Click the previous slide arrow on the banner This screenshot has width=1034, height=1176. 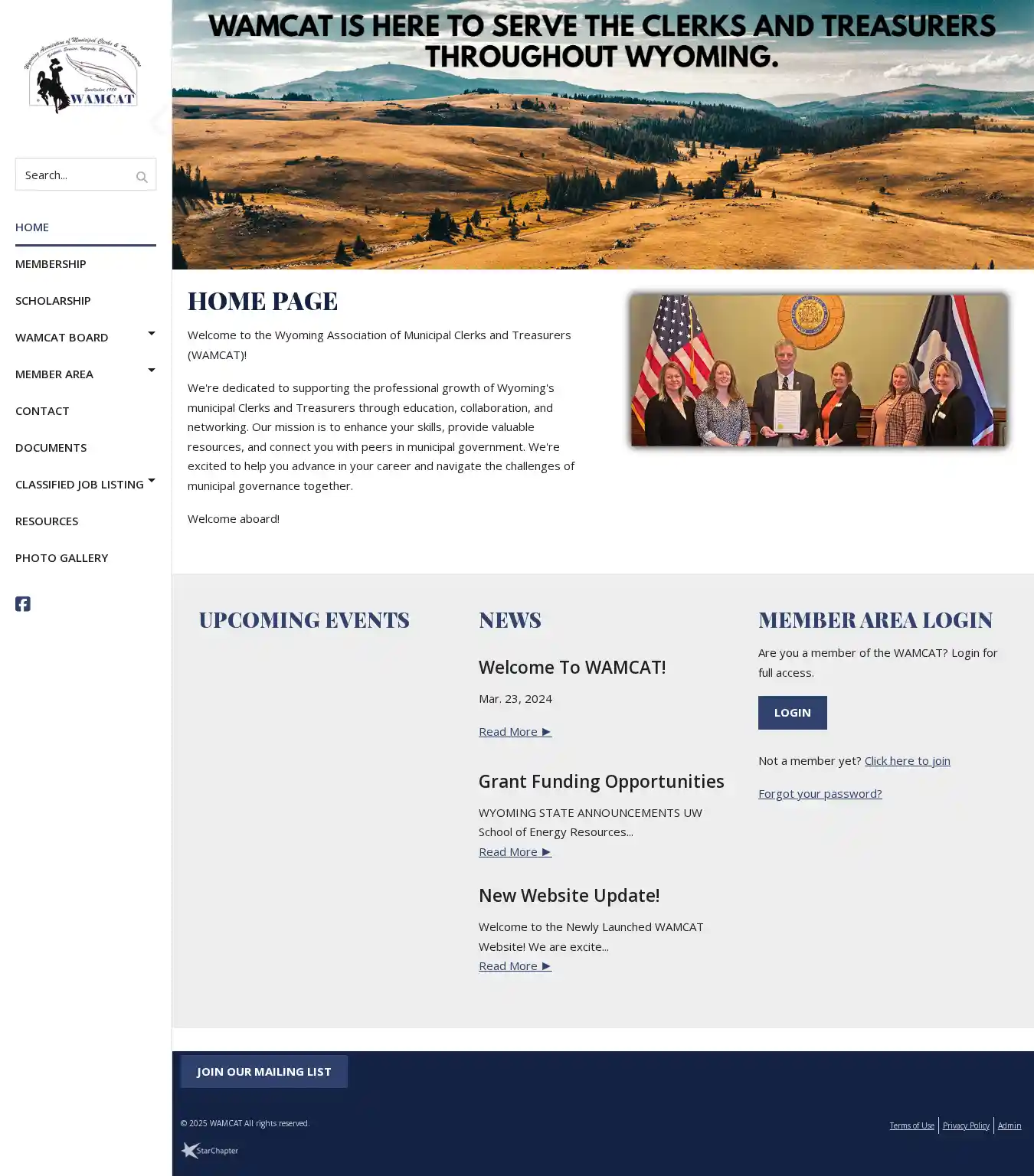point(159,121)
